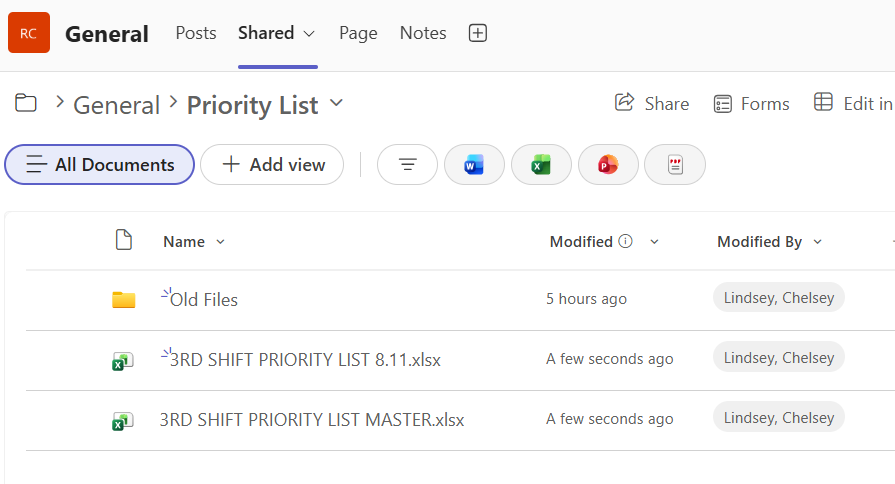Open the Old Files folder

pos(204,300)
